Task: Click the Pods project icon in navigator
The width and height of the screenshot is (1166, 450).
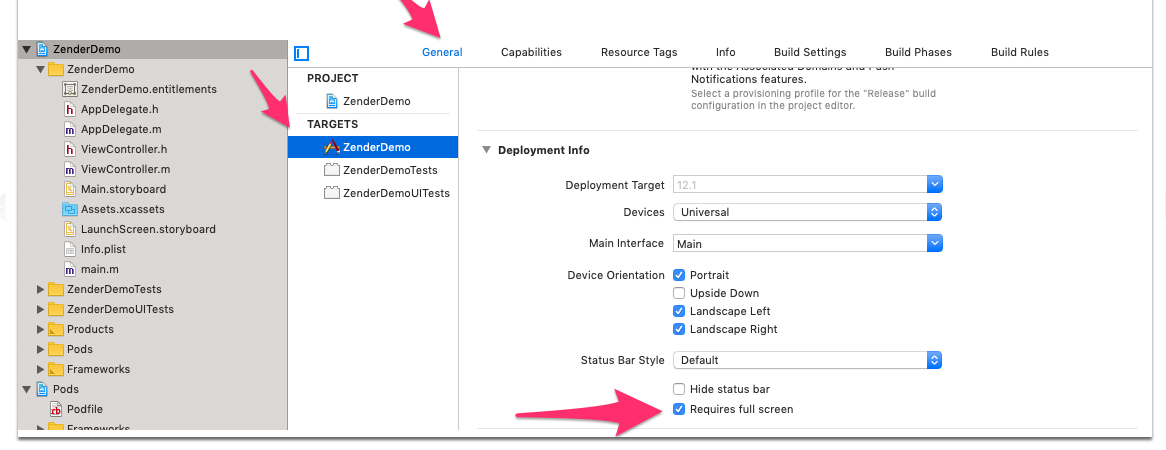Action: tap(41, 389)
